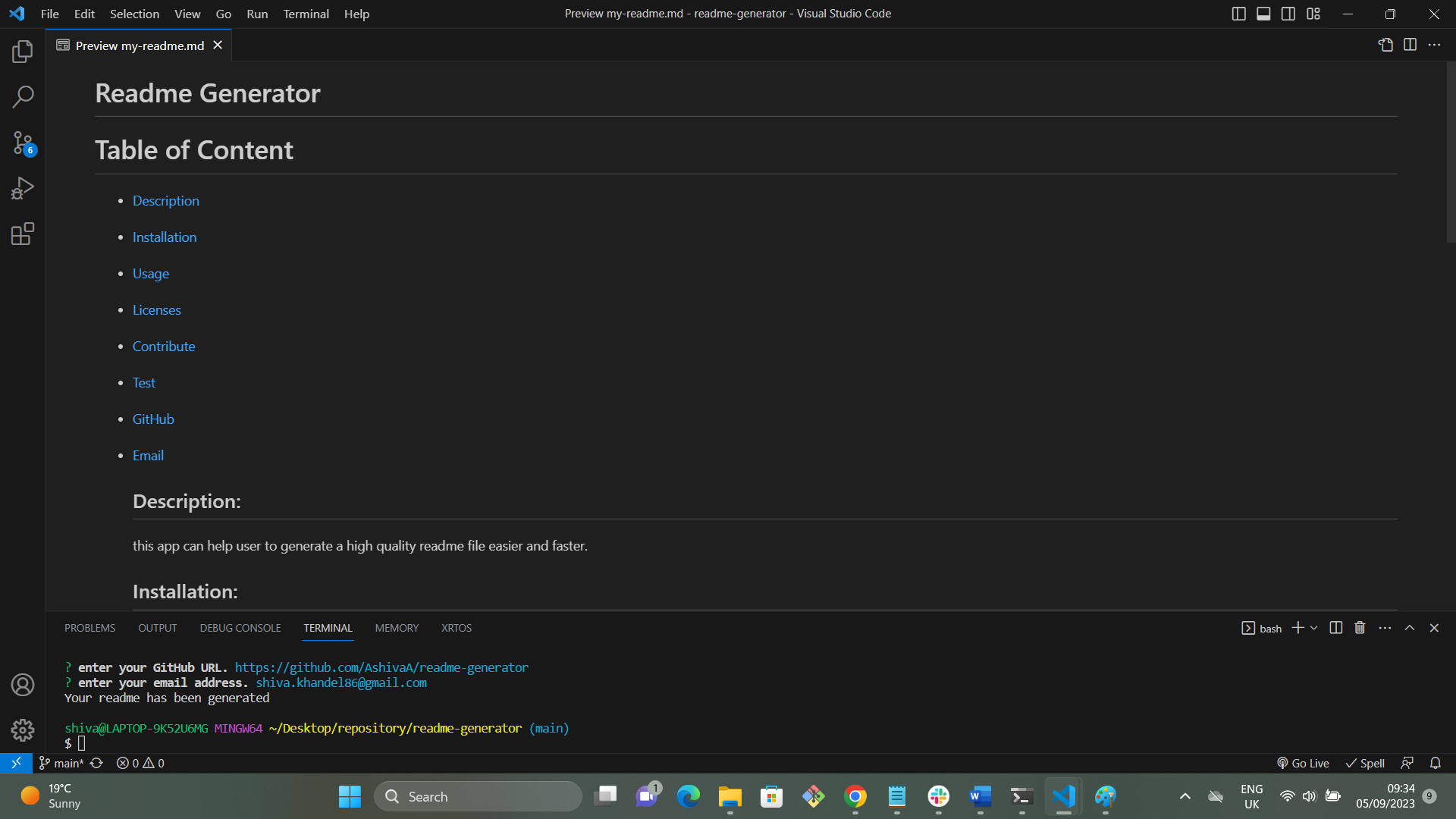Switch to the DEBUG CONSOLE panel tab

click(240, 628)
